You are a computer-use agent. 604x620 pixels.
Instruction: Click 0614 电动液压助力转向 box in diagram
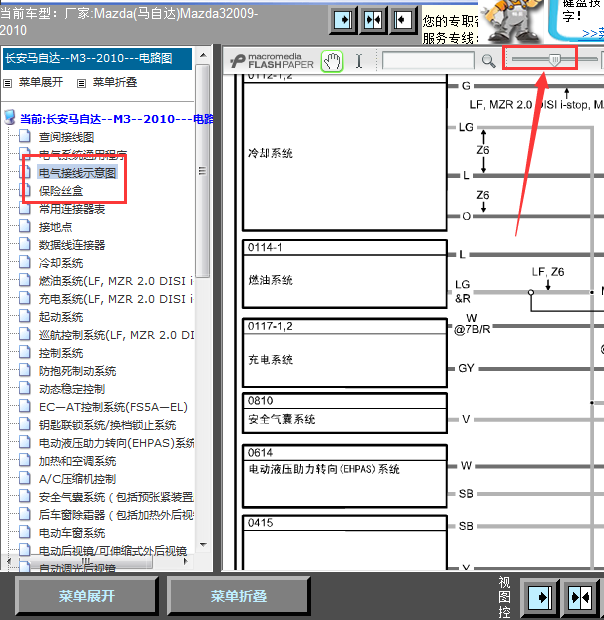[x=345, y=476]
